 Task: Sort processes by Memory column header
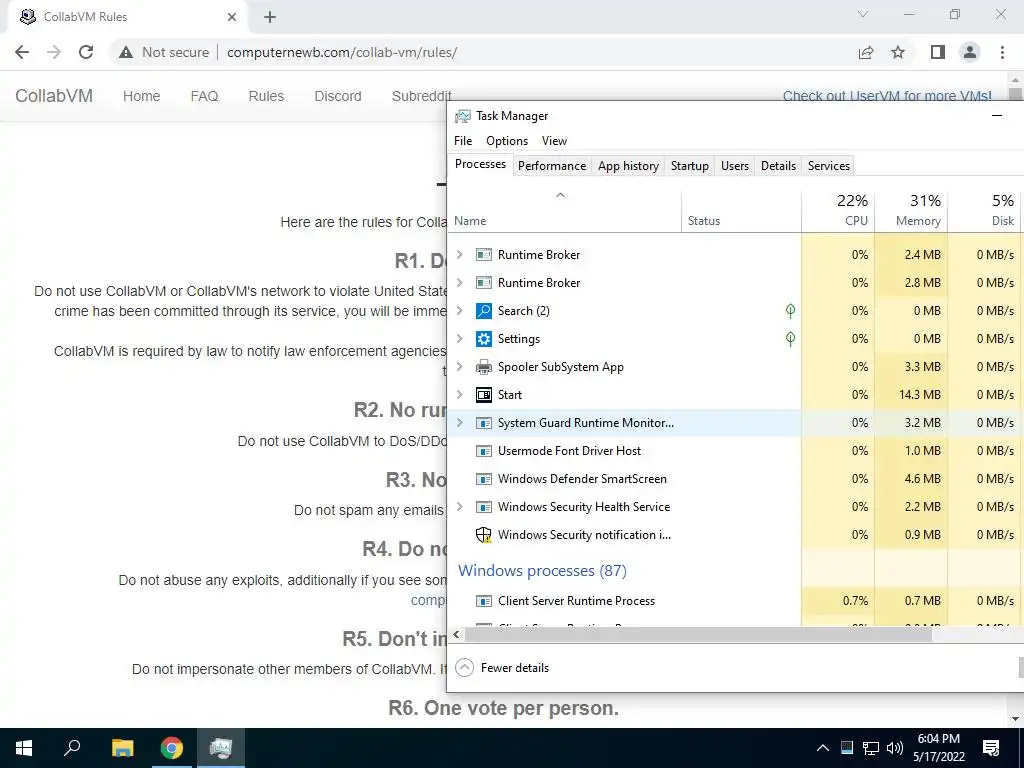click(x=911, y=210)
